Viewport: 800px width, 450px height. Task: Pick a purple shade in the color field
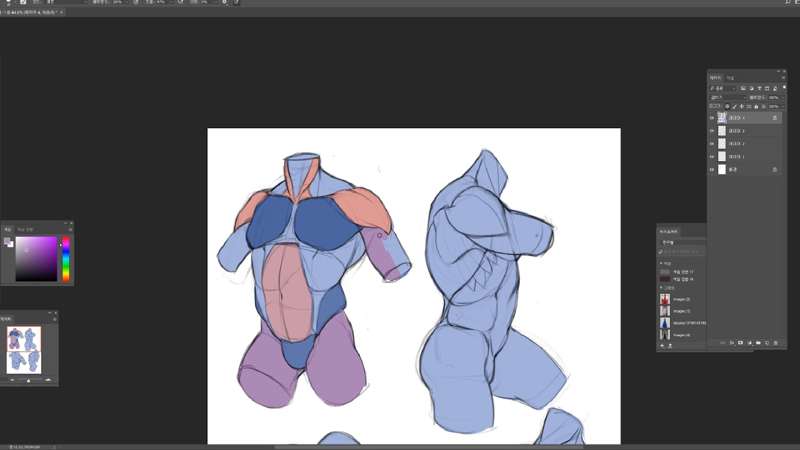(36, 259)
